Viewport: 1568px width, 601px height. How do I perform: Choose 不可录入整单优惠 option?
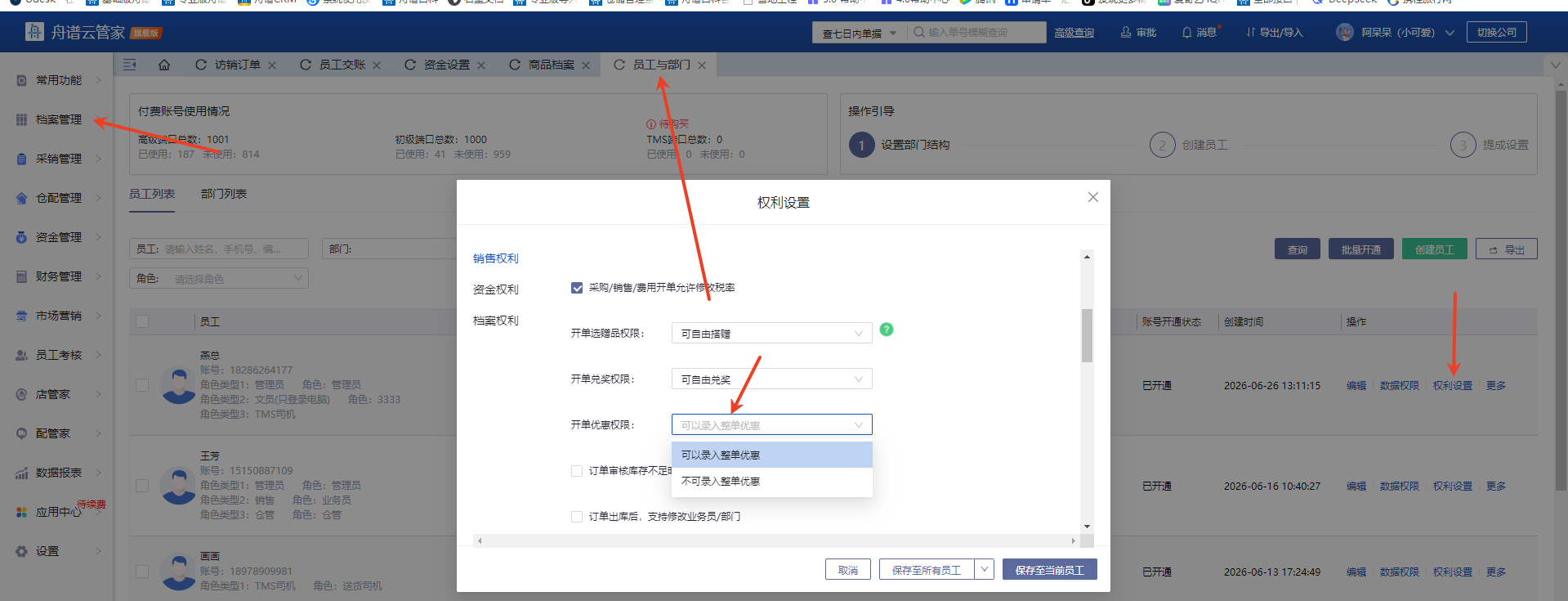click(x=772, y=481)
